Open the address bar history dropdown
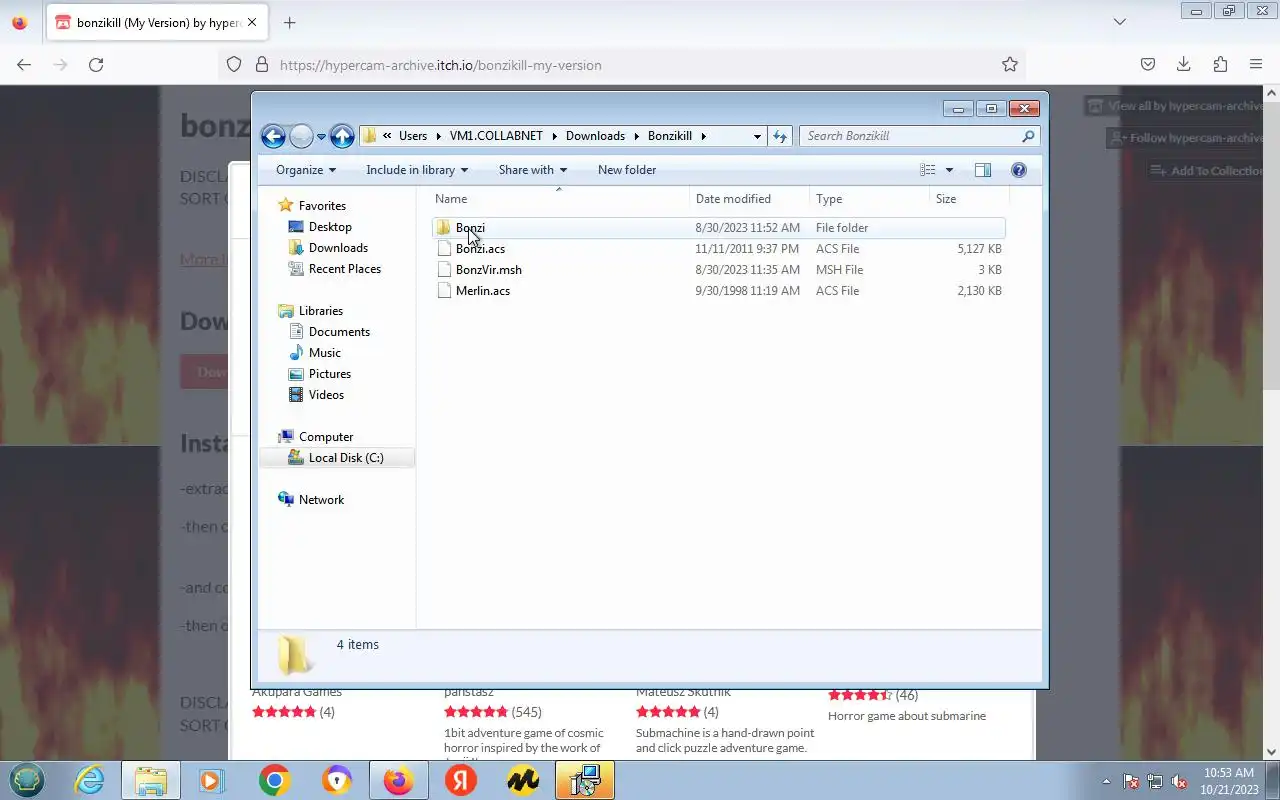This screenshot has height=800, width=1280. [x=757, y=136]
